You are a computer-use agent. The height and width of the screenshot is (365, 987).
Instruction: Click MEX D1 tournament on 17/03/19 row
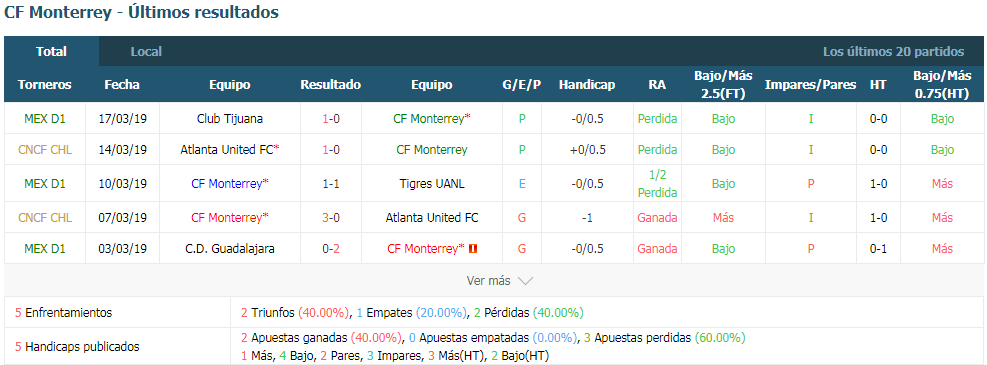coord(44,118)
